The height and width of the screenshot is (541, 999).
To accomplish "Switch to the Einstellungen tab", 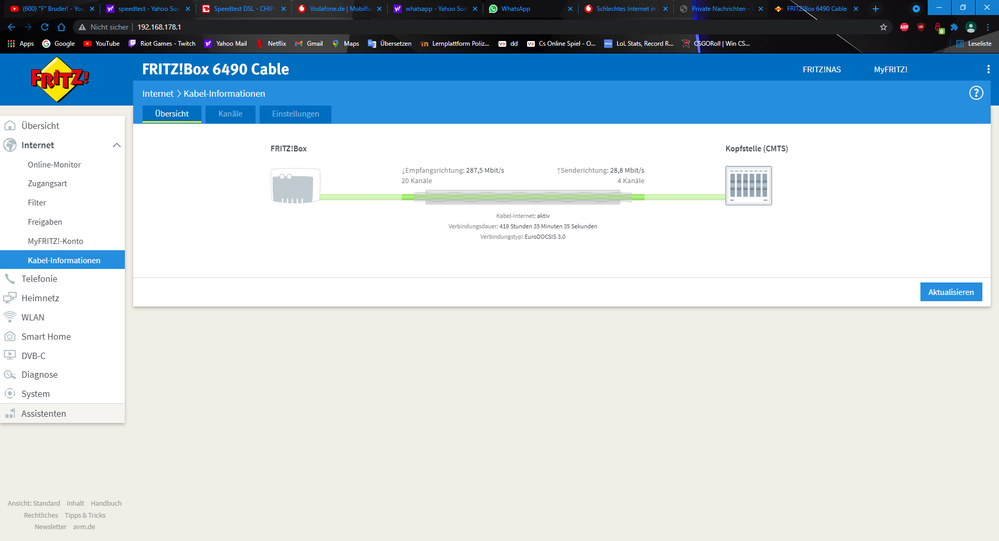I will point(296,114).
